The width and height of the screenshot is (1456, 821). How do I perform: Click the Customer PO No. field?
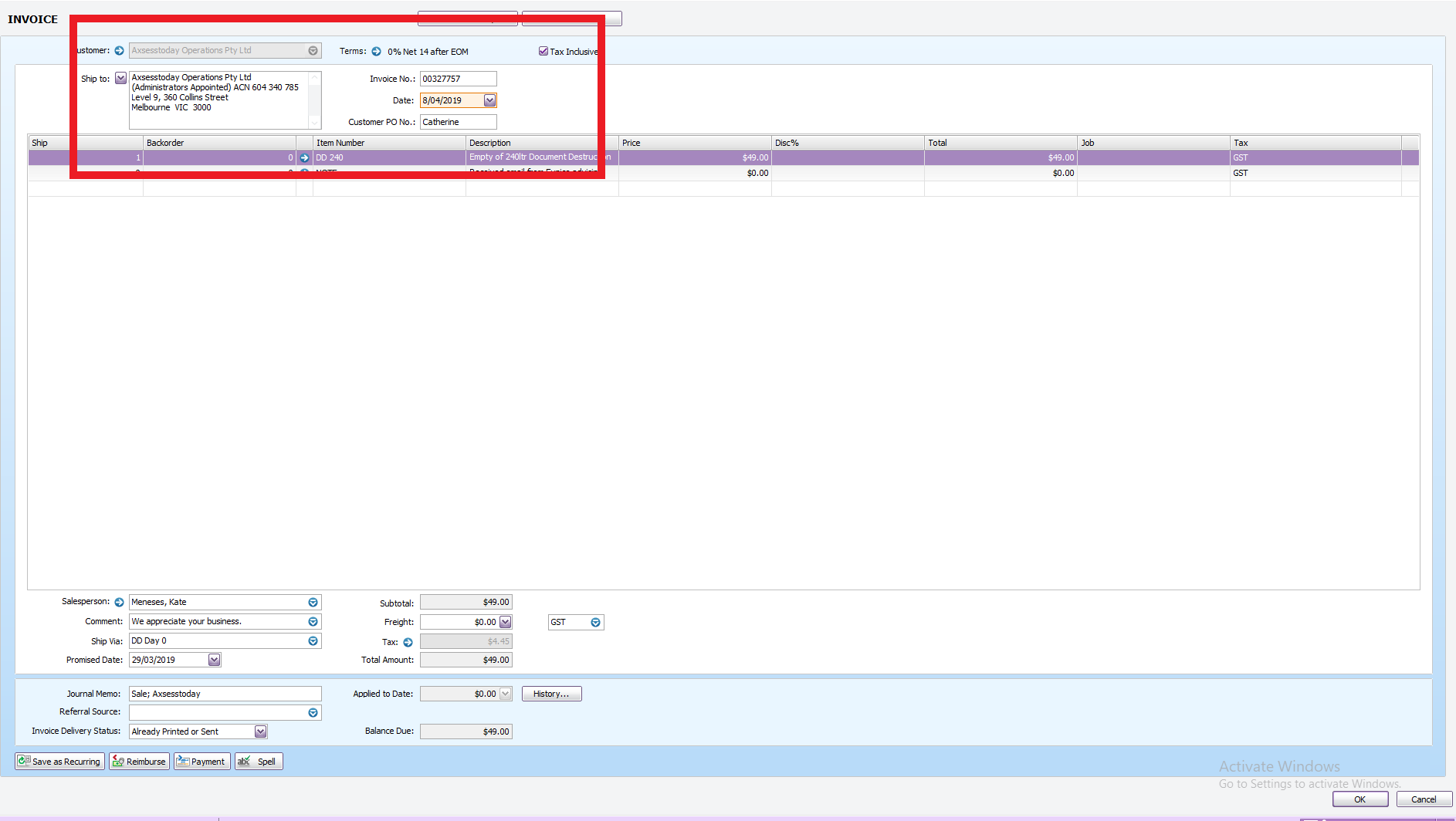click(458, 122)
